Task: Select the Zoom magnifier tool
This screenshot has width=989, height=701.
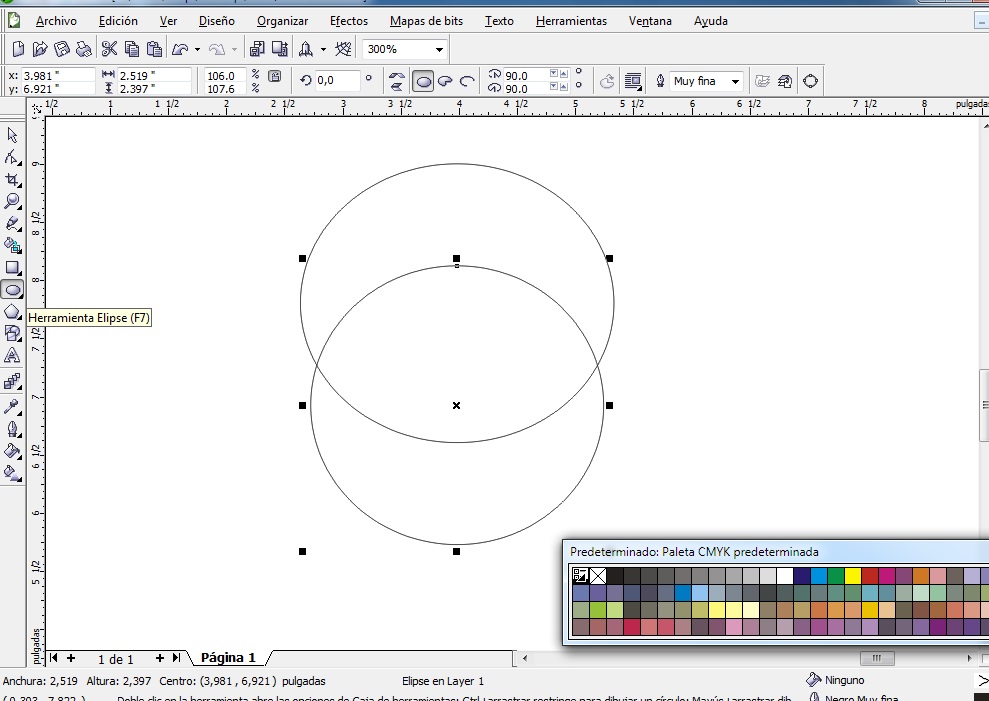Action: point(13,202)
